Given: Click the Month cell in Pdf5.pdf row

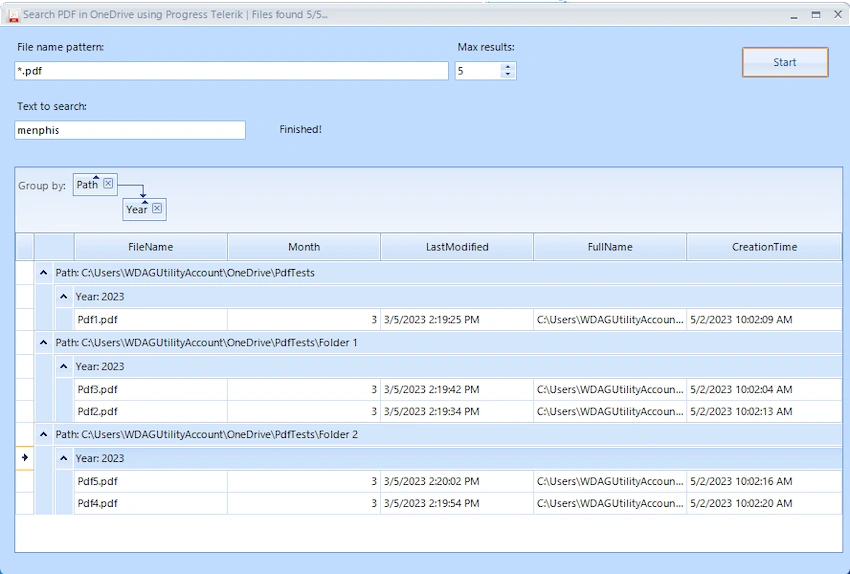Looking at the screenshot, I should pyautogui.click(x=304, y=481).
